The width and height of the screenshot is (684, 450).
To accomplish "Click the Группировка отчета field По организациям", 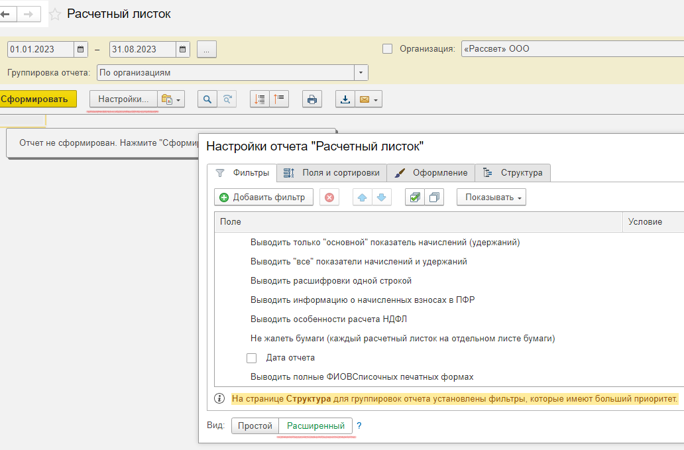I will tap(226, 72).
